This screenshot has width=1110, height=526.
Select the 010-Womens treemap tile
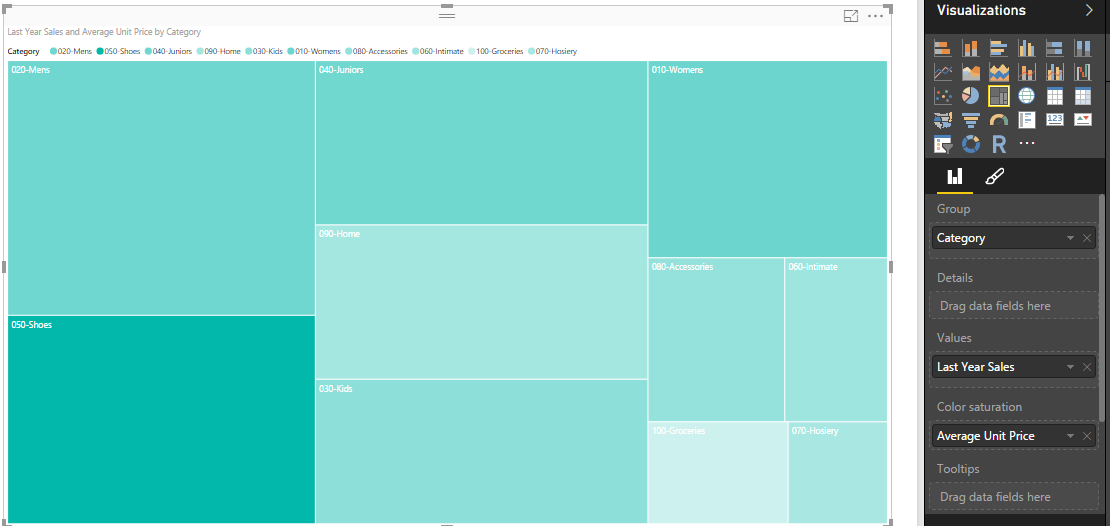point(768,159)
